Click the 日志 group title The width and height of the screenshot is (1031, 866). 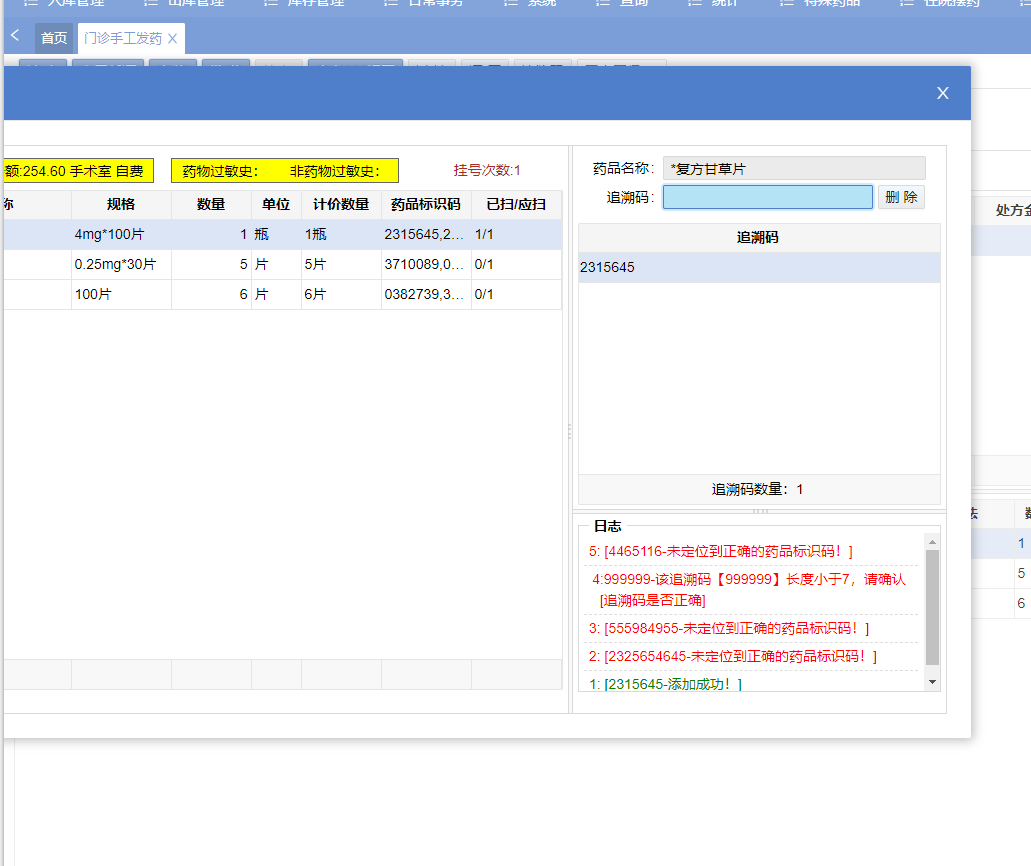[x=608, y=526]
